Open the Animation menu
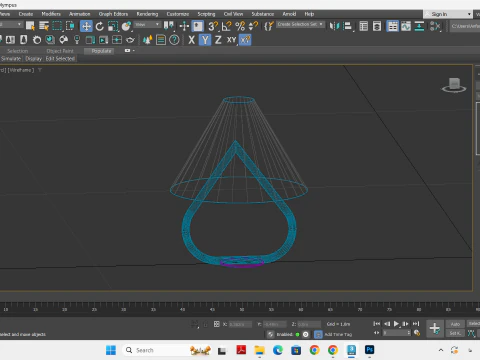 [x=79, y=14]
